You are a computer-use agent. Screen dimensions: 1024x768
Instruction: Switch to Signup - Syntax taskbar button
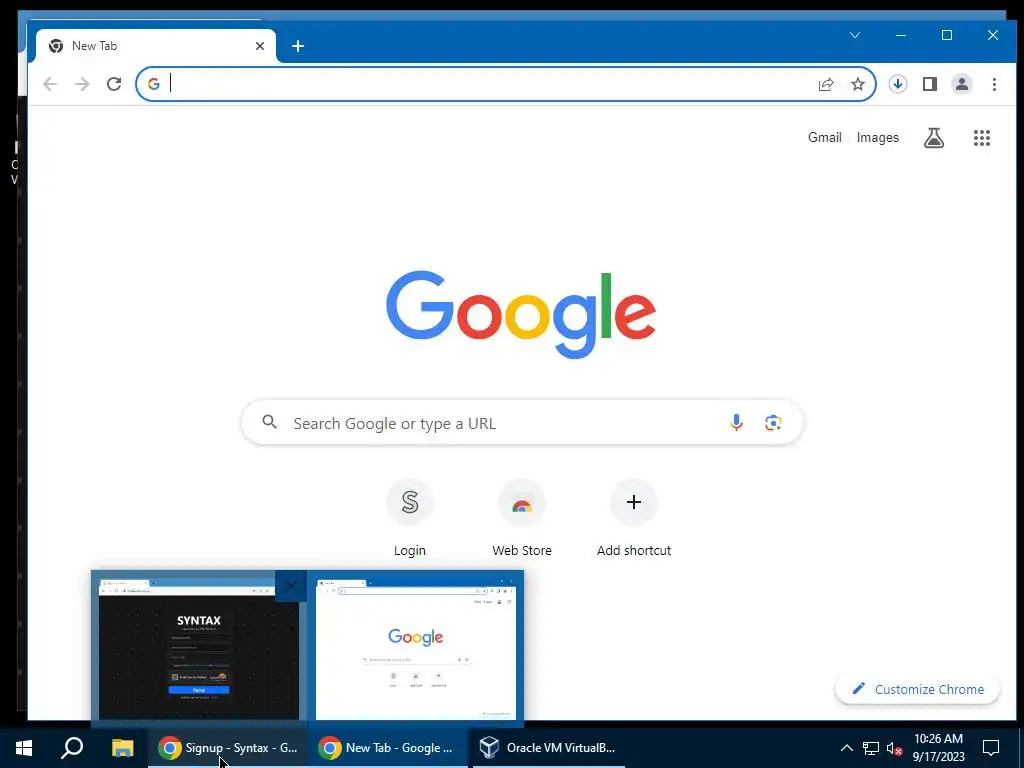coord(228,748)
